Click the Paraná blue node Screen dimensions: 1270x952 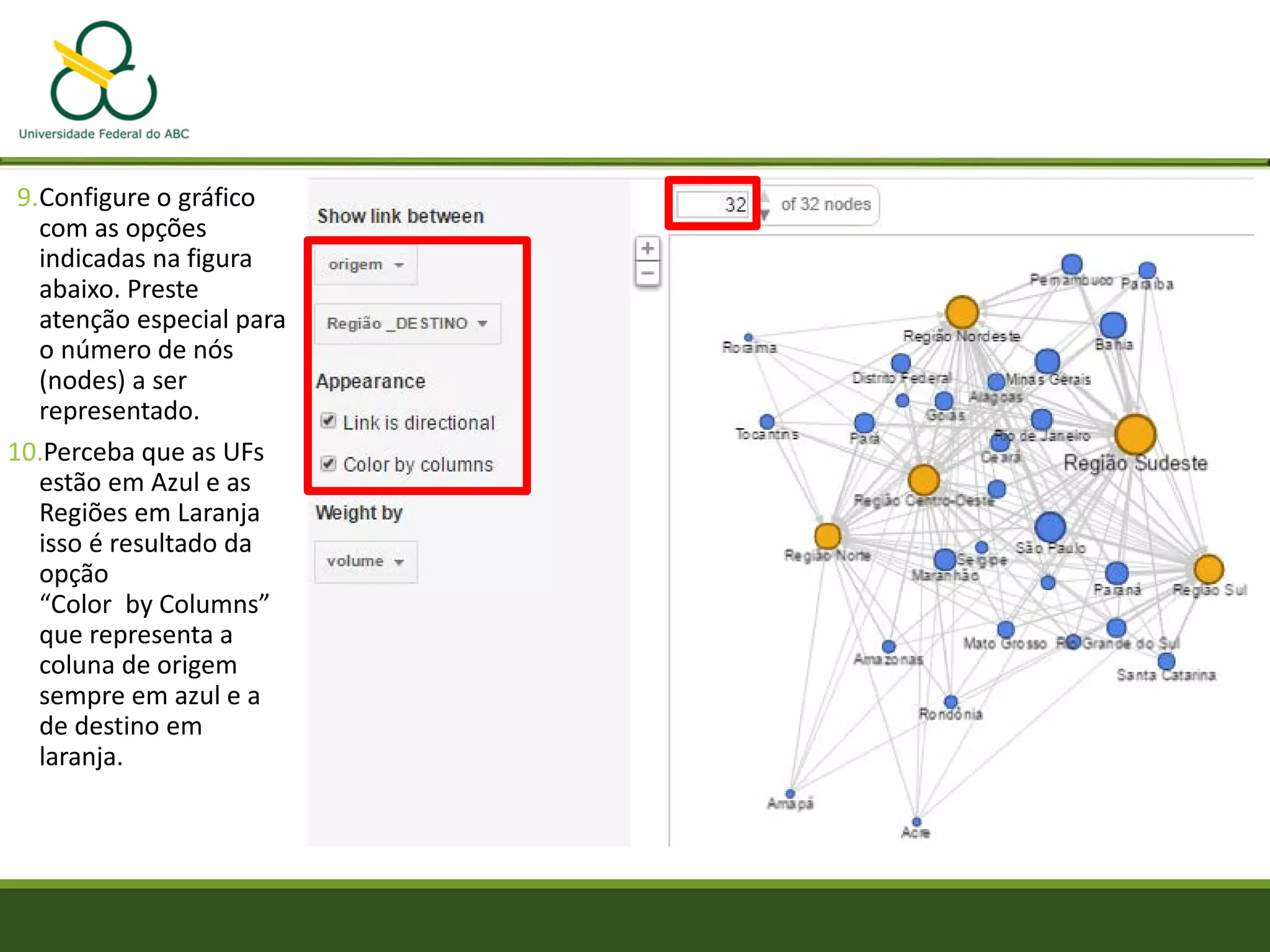(x=1116, y=573)
